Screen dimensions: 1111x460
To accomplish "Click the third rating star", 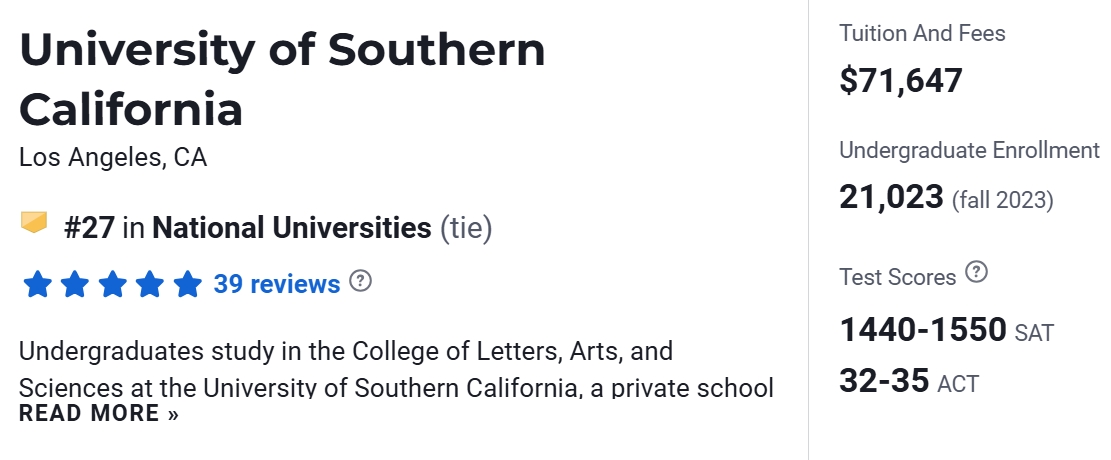I will (x=112, y=285).
